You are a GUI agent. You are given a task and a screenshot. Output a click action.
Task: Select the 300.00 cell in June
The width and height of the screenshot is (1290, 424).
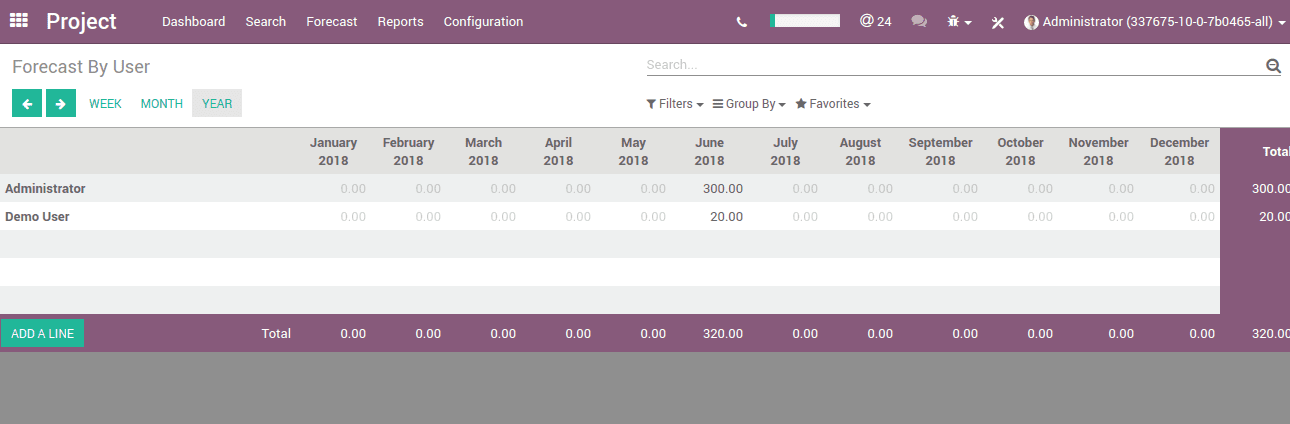[x=722, y=188]
